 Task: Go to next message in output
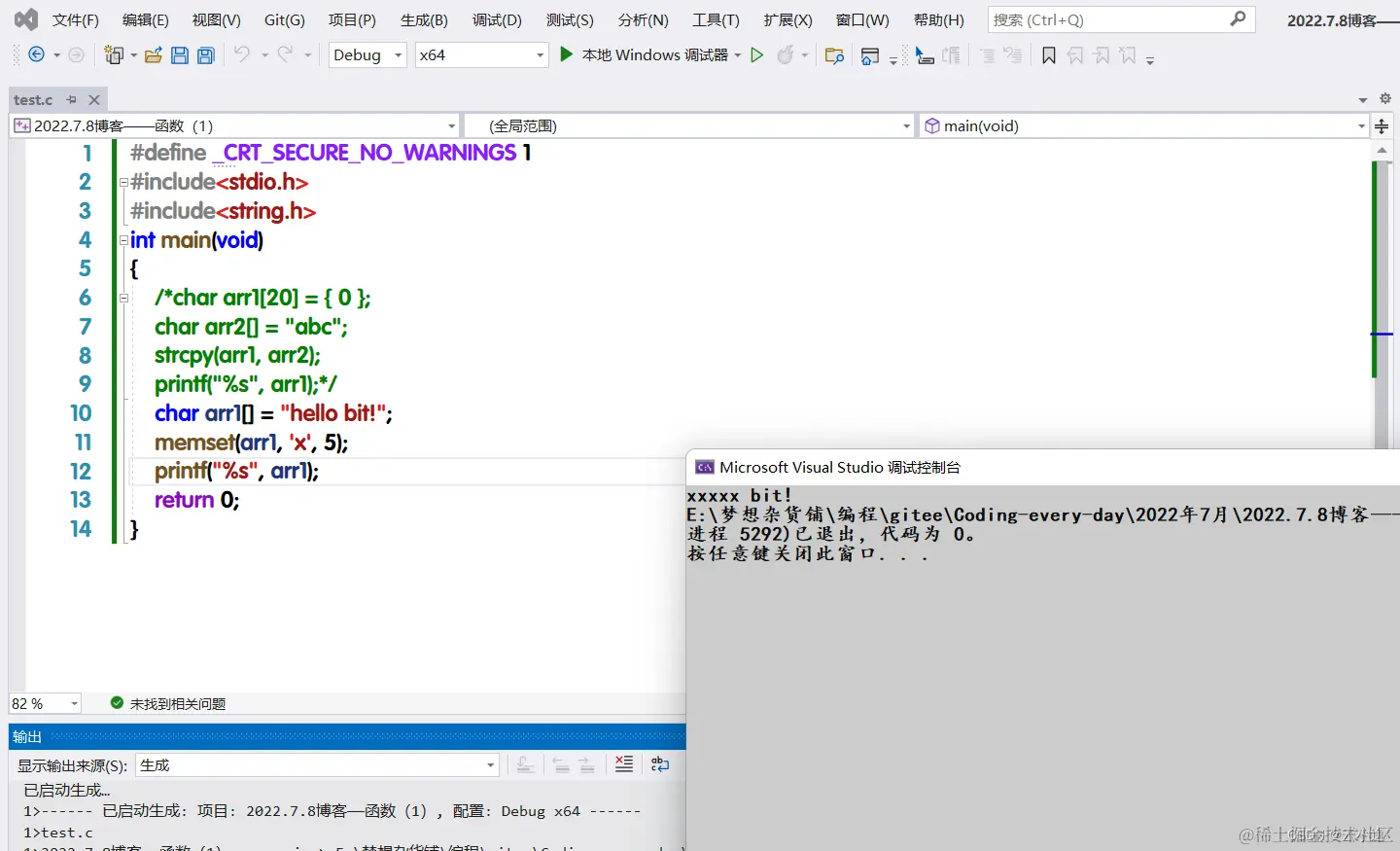click(587, 764)
